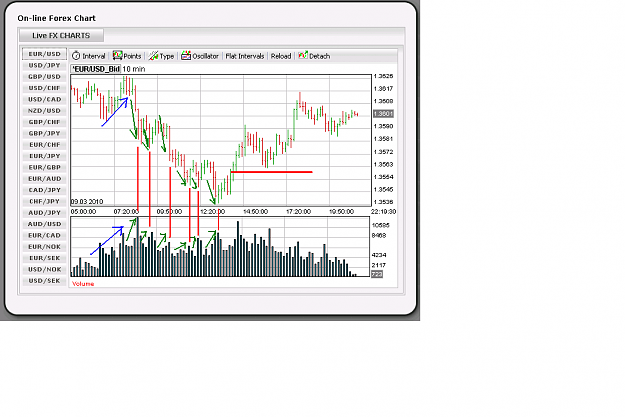Select the USD/NOK currency pair
This screenshot has height=417, width=625.
click(45, 269)
